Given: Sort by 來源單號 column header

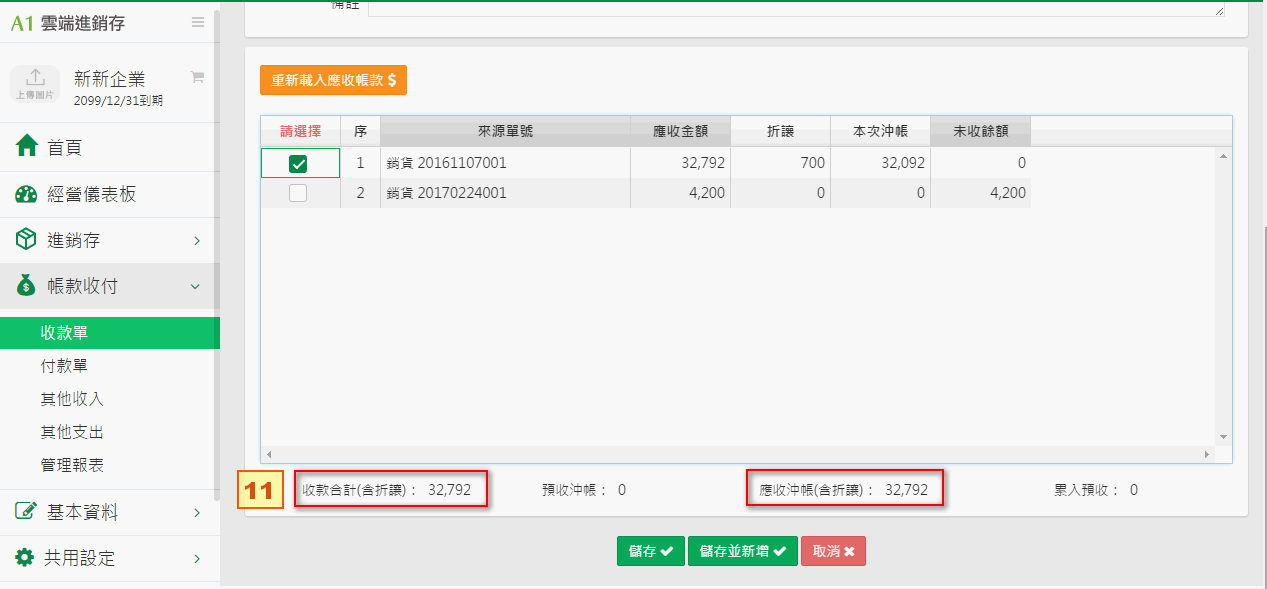Looking at the screenshot, I should pyautogui.click(x=505, y=131).
